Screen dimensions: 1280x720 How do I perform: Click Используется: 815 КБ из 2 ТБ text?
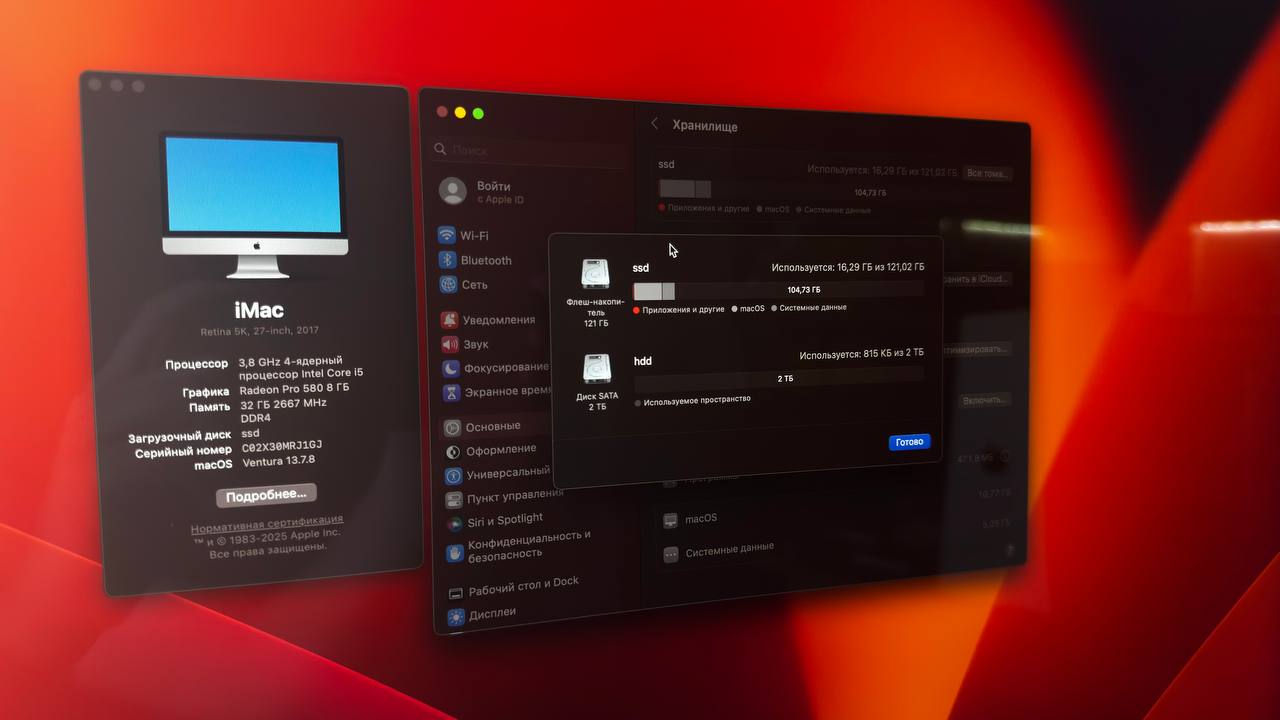861,355
